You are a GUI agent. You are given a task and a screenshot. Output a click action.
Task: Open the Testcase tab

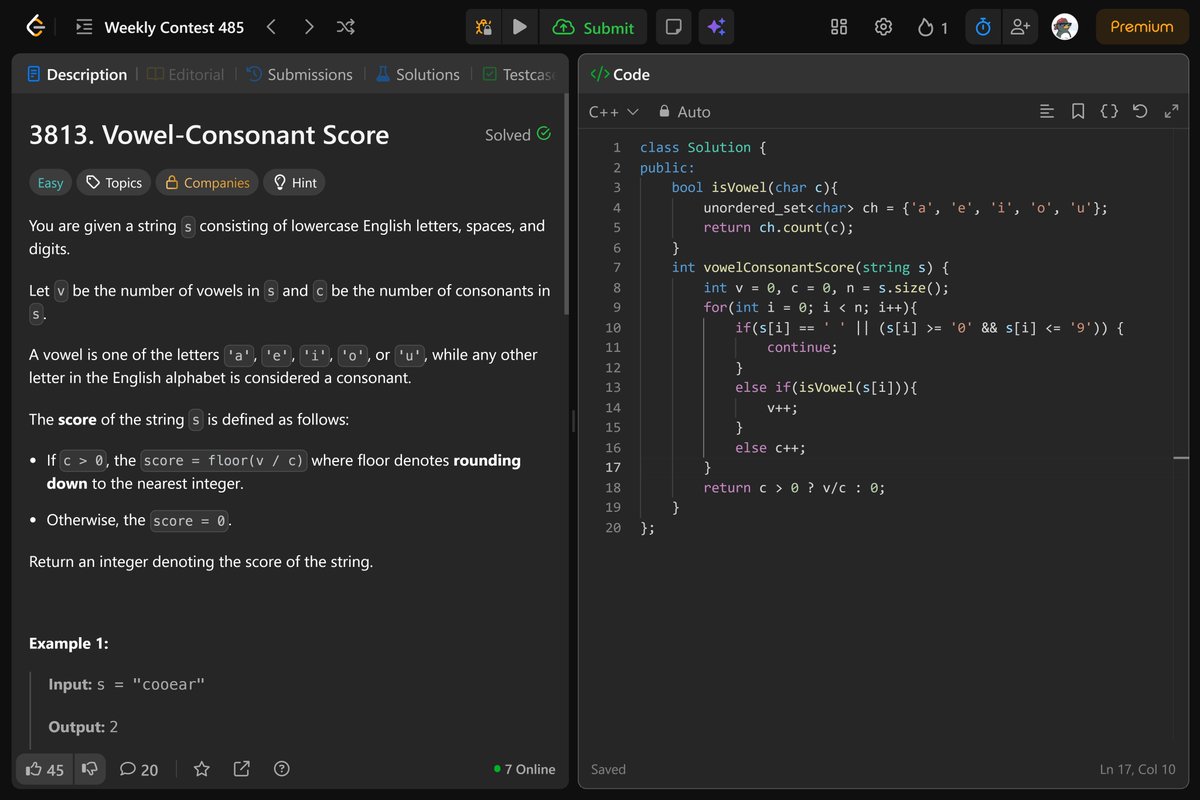point(518,74)
